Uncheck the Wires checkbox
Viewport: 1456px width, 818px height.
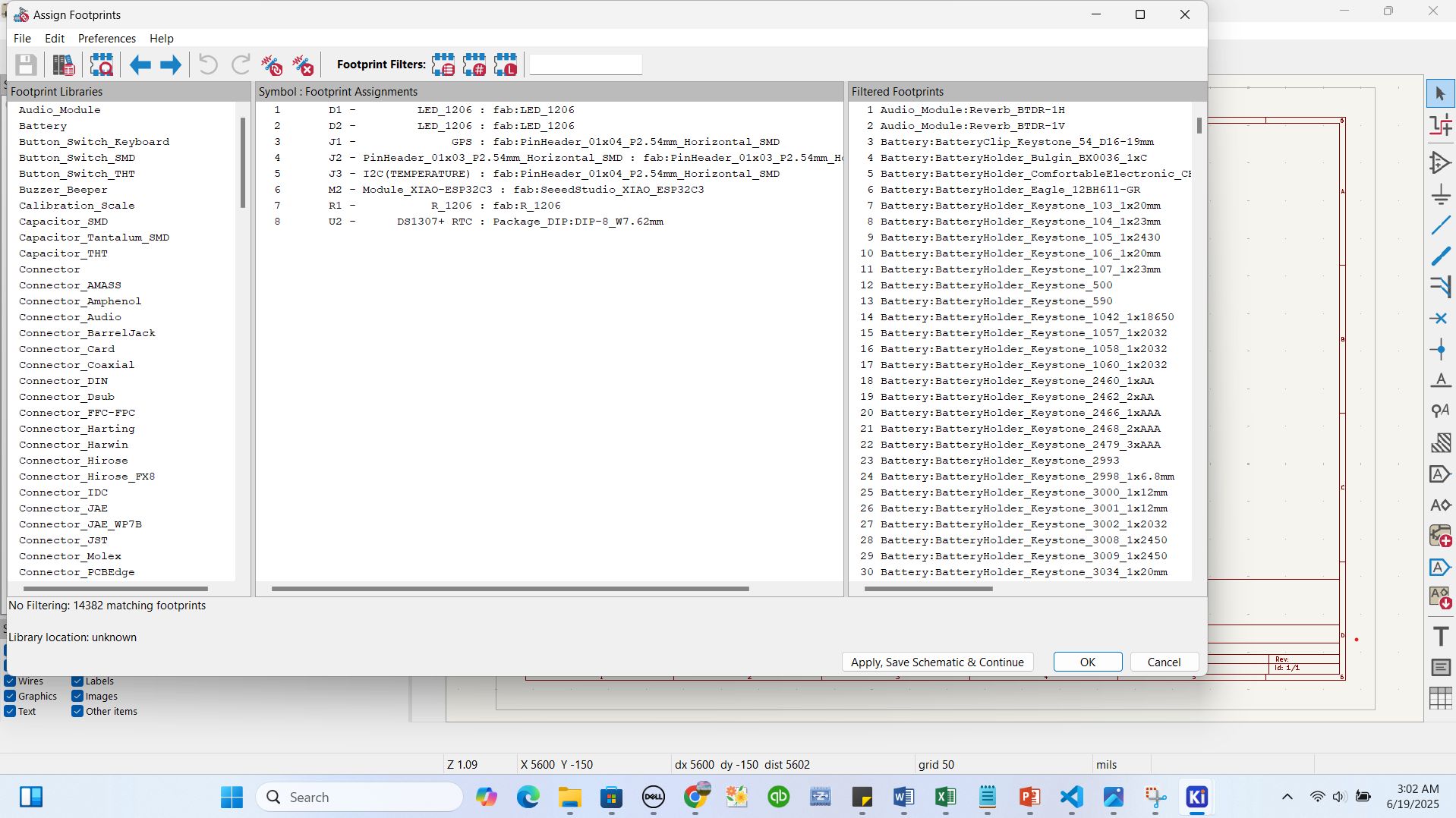coord(10,681)
